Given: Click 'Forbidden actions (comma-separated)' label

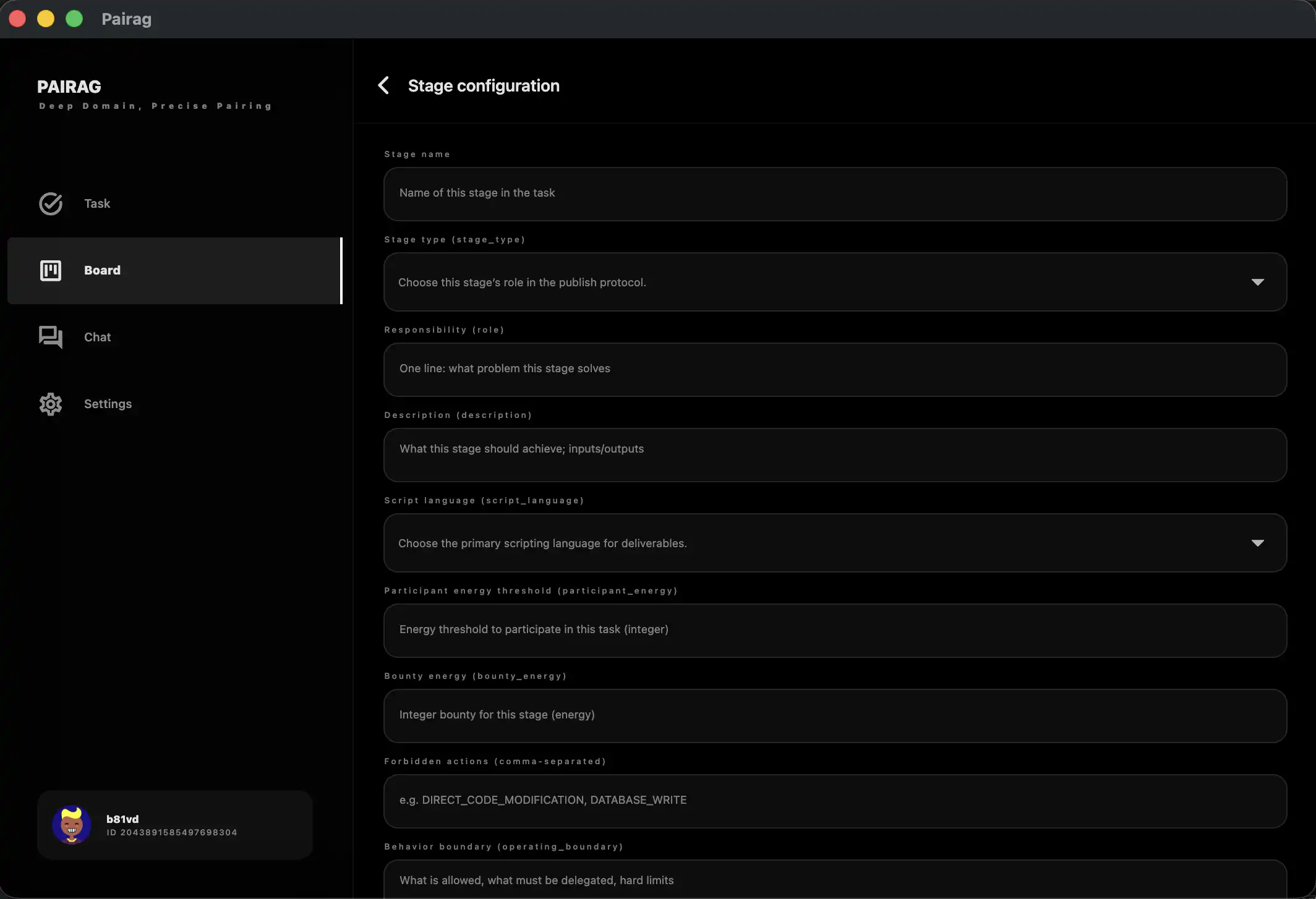Looking at the screenshot, I should pos(495,761).
